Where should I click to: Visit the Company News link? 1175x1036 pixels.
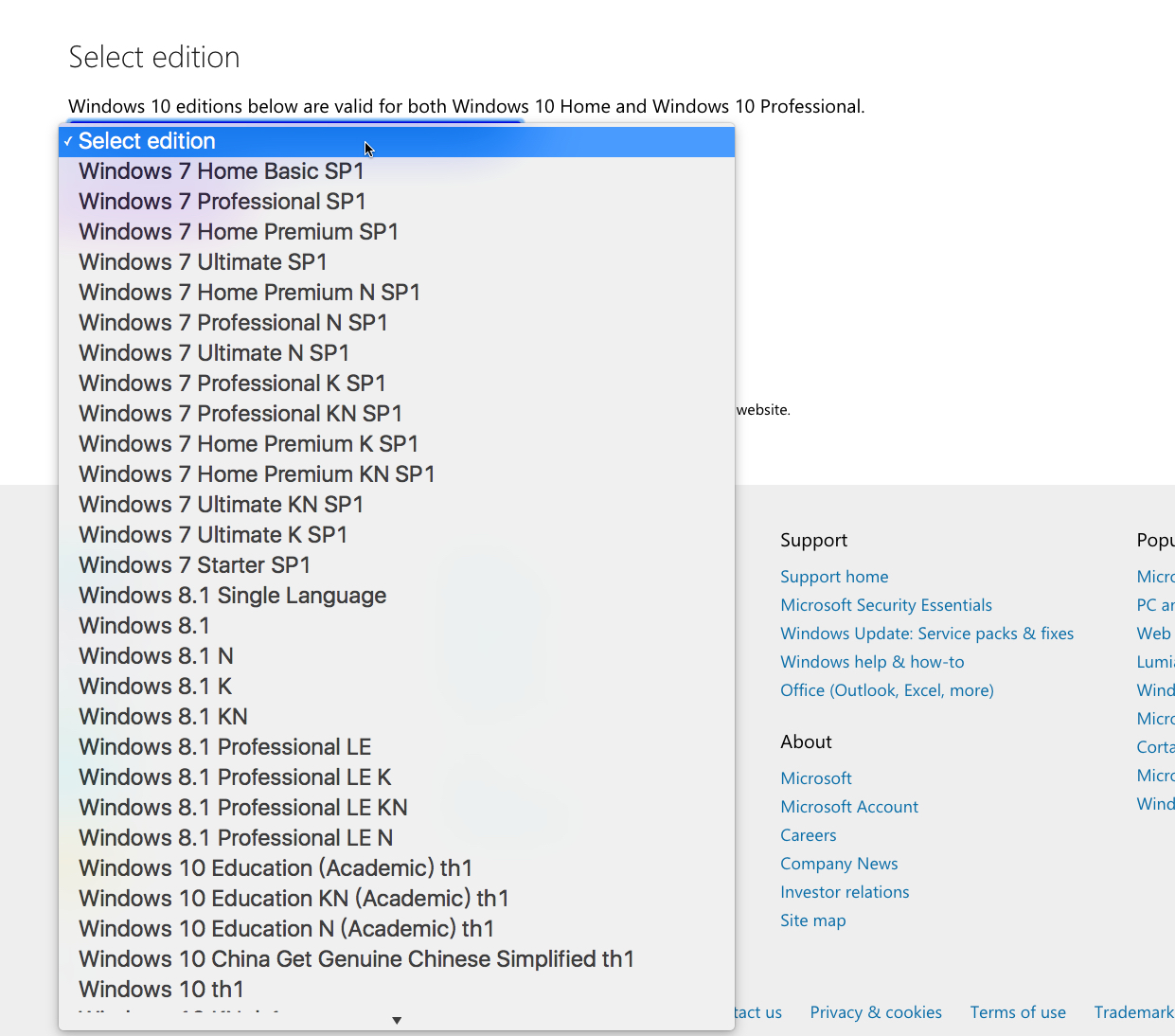coord(839,864)
